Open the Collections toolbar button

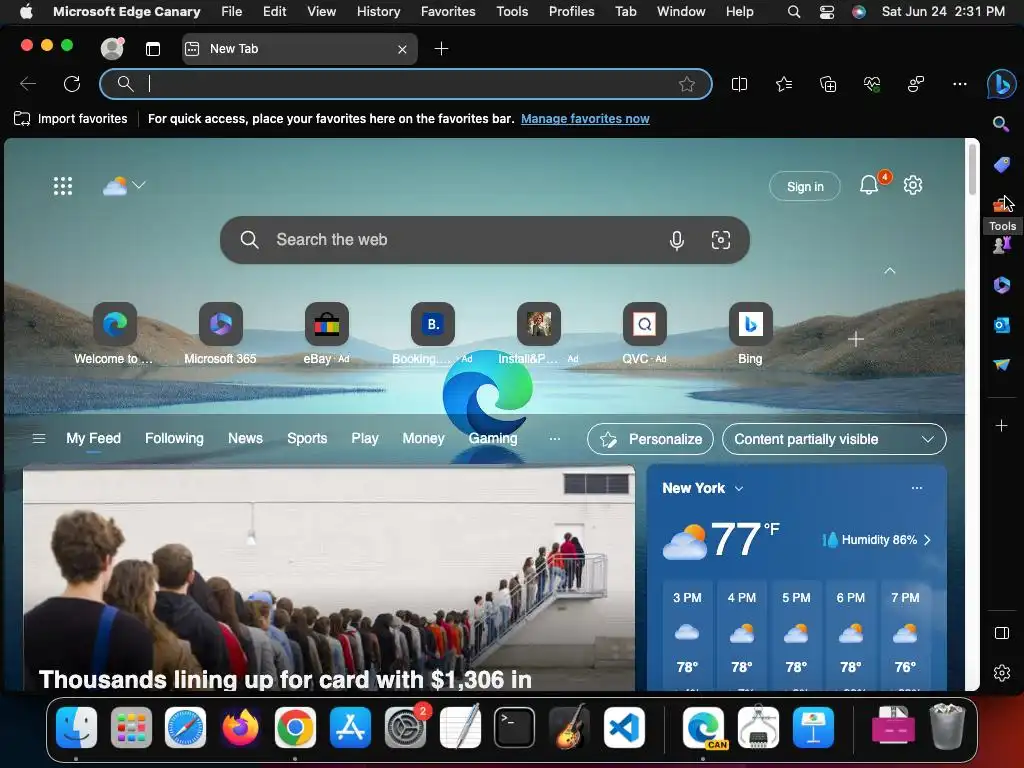[827, 84]
